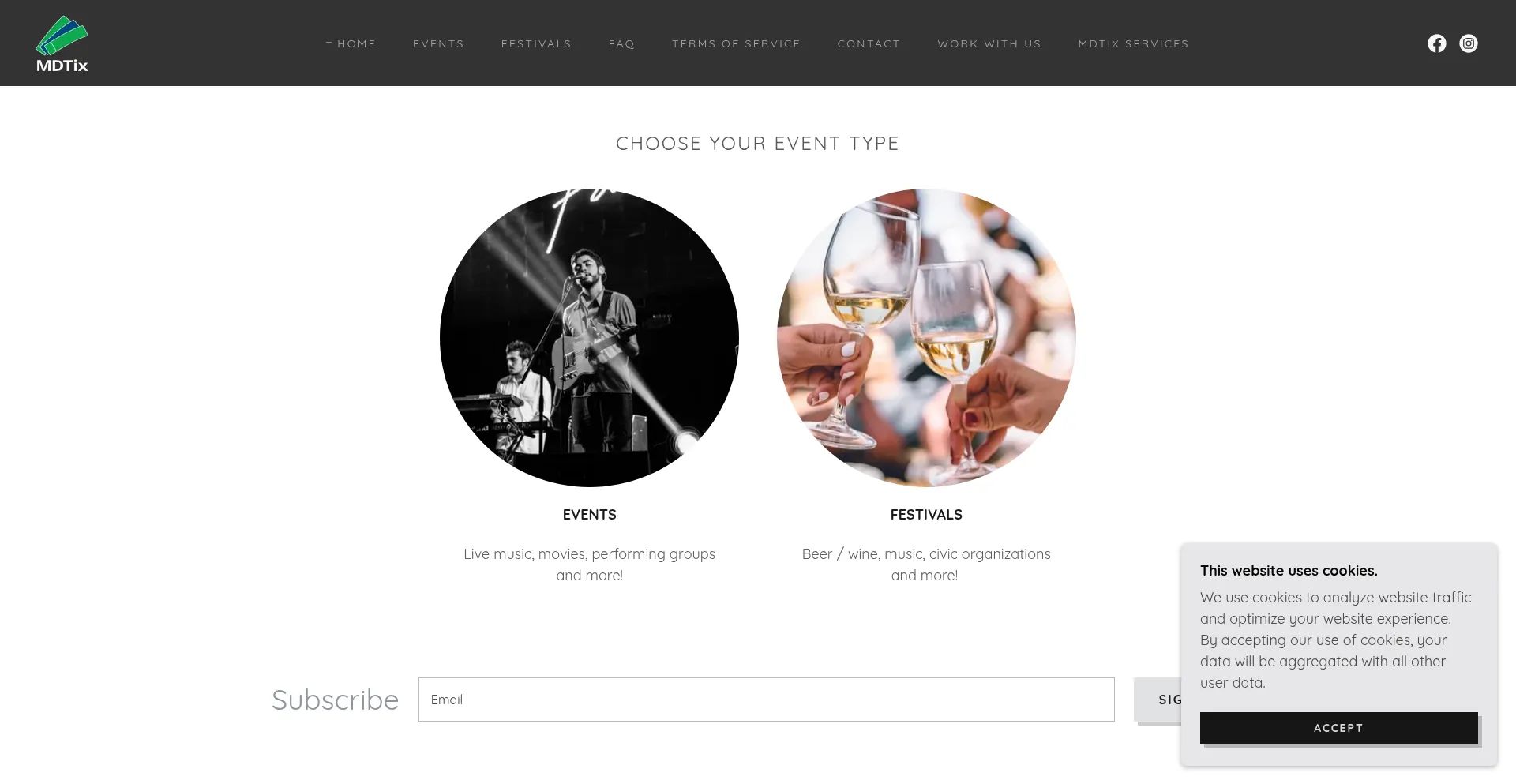Open MDTix Services in the navigation
Screen dimensions: 1516x784
coord(1133,44)
